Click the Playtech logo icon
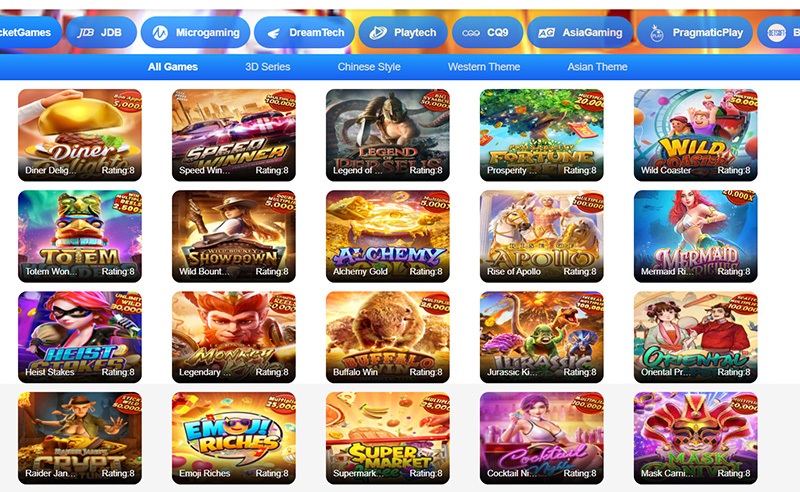The image size is (800, 492). pos(378,33)
